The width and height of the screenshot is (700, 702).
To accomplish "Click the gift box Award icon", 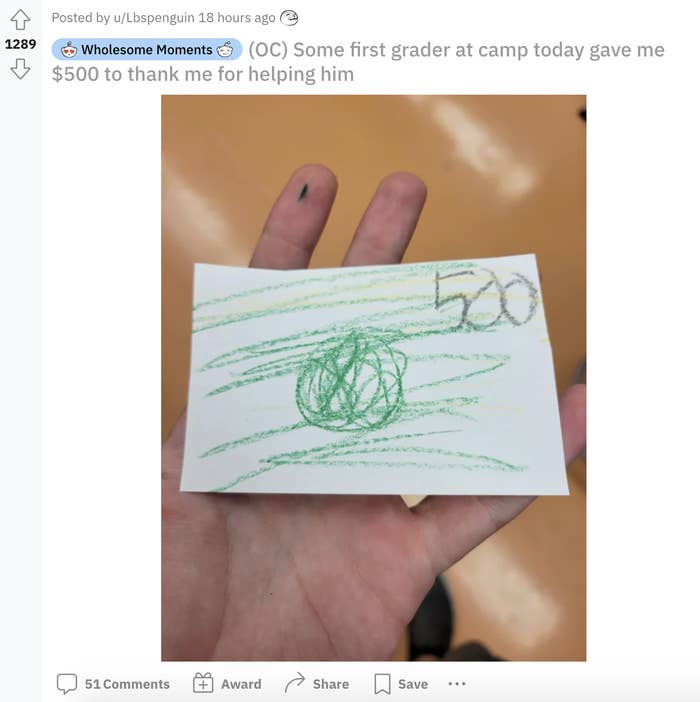I will click(203, 683).
